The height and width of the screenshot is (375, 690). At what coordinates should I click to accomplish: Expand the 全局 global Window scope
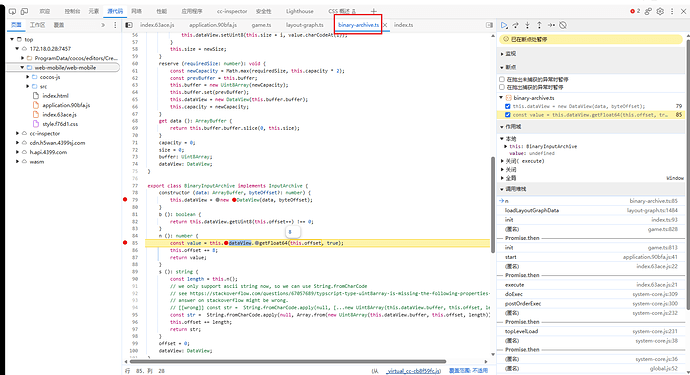point(503,178)
